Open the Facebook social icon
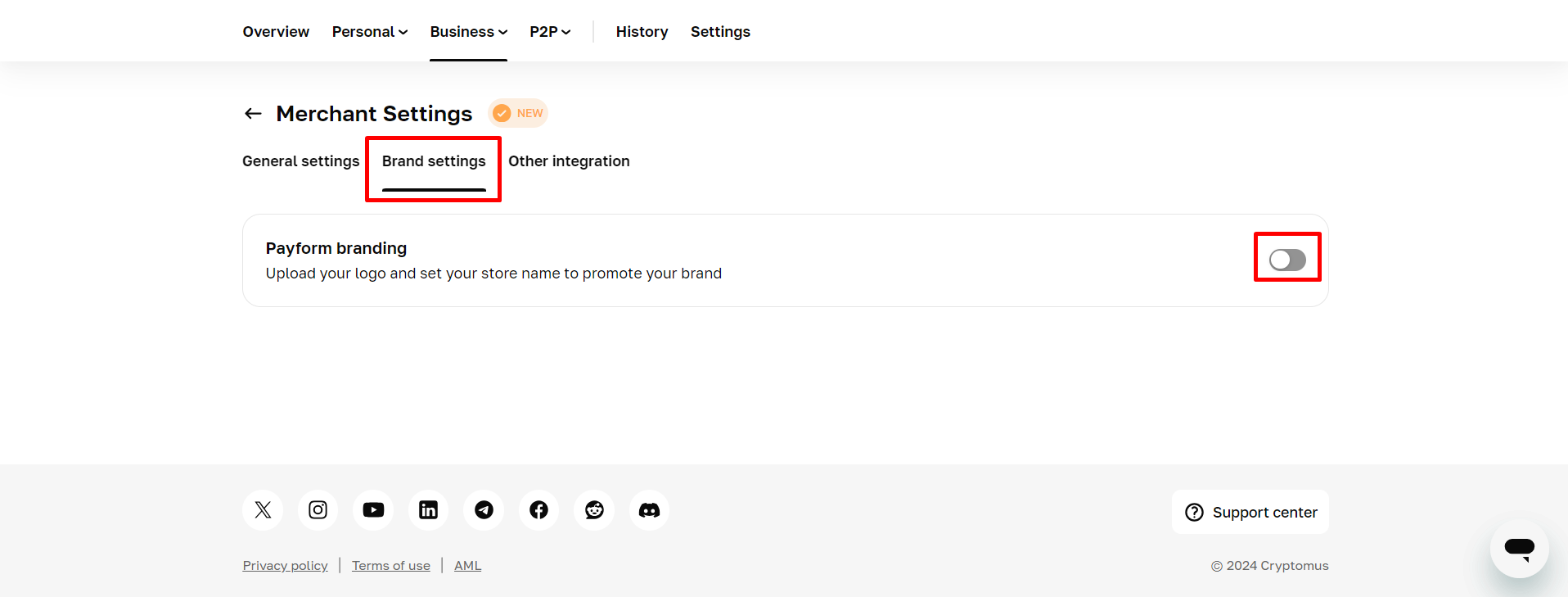The height and width of the screenshot is (597, 1568). coord(538,510)
